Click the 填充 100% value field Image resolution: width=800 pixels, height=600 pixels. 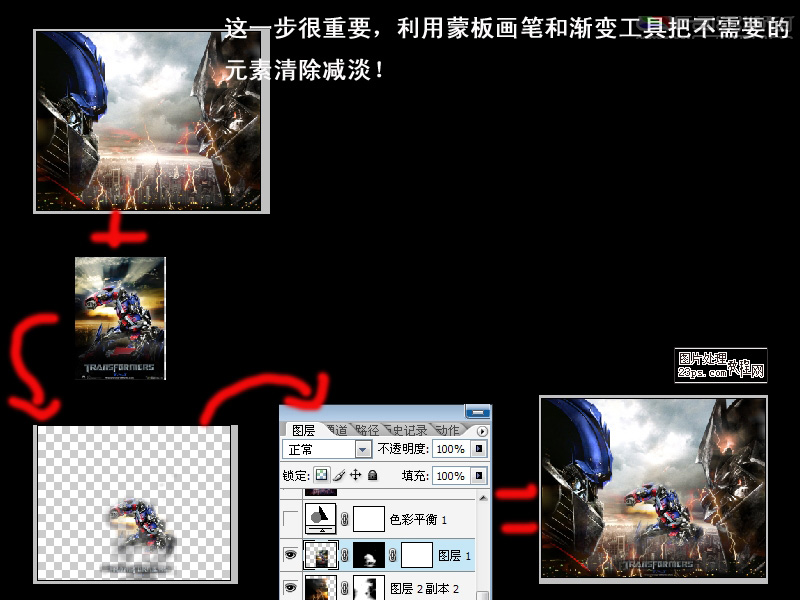[x=452, y=476]
